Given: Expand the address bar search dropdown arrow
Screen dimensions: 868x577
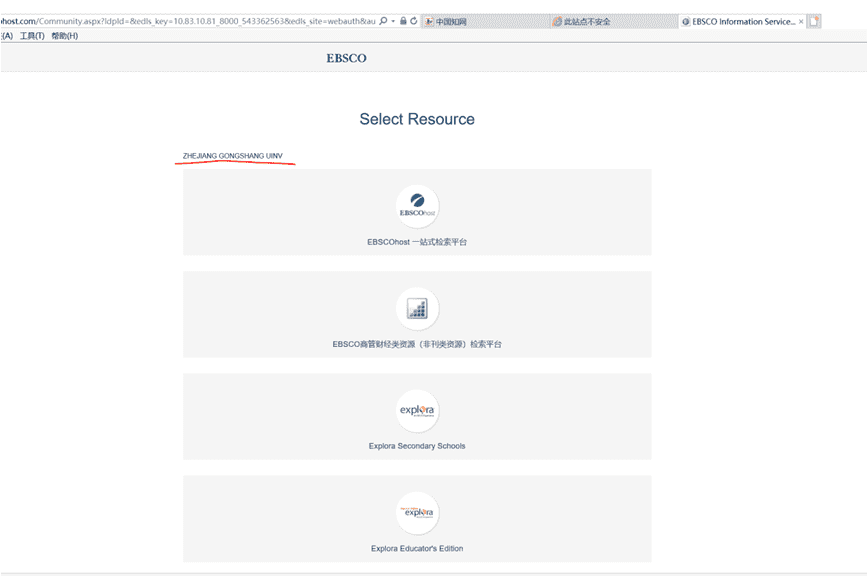Looking at the screenshot, I should pyautogui.click(x=393, y=21).
